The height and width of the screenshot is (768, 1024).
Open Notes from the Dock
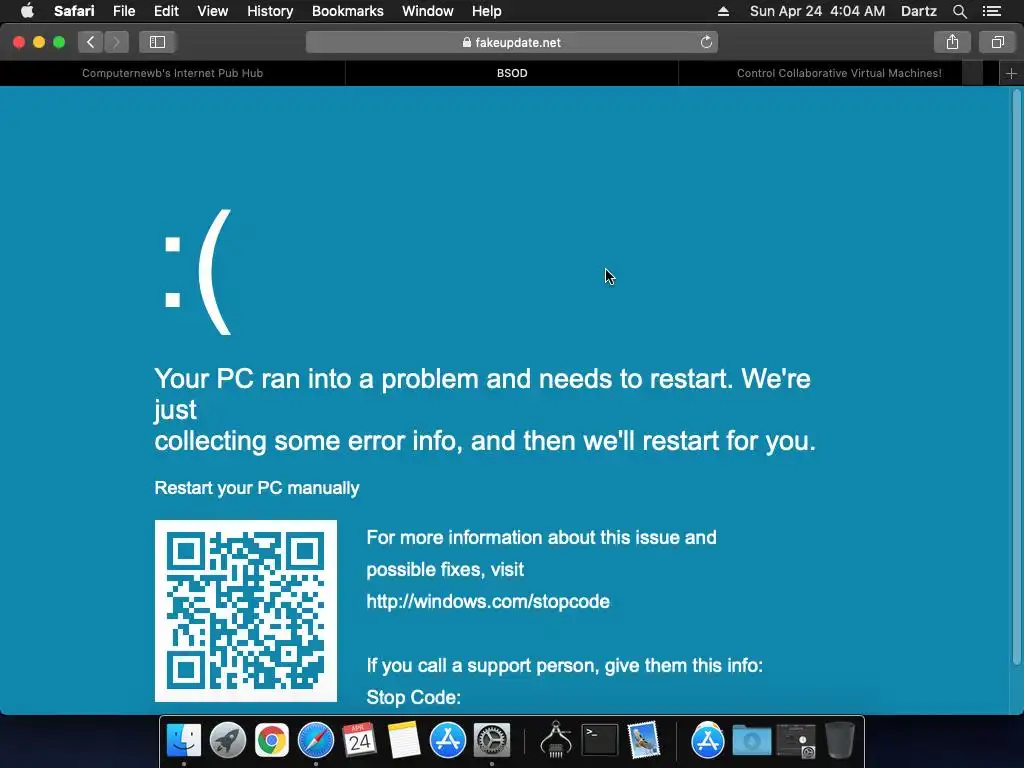tap(404, 741)
